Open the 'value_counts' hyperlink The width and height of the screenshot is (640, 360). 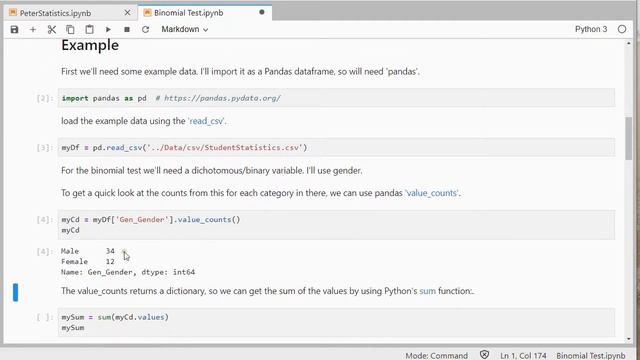pyautogui.click(x=432, y=193)
